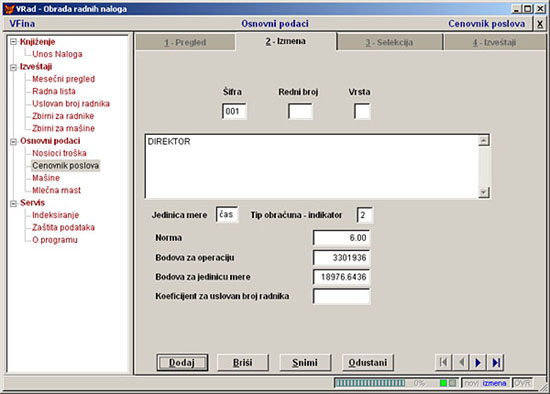Go to the next record arrow

478,362
